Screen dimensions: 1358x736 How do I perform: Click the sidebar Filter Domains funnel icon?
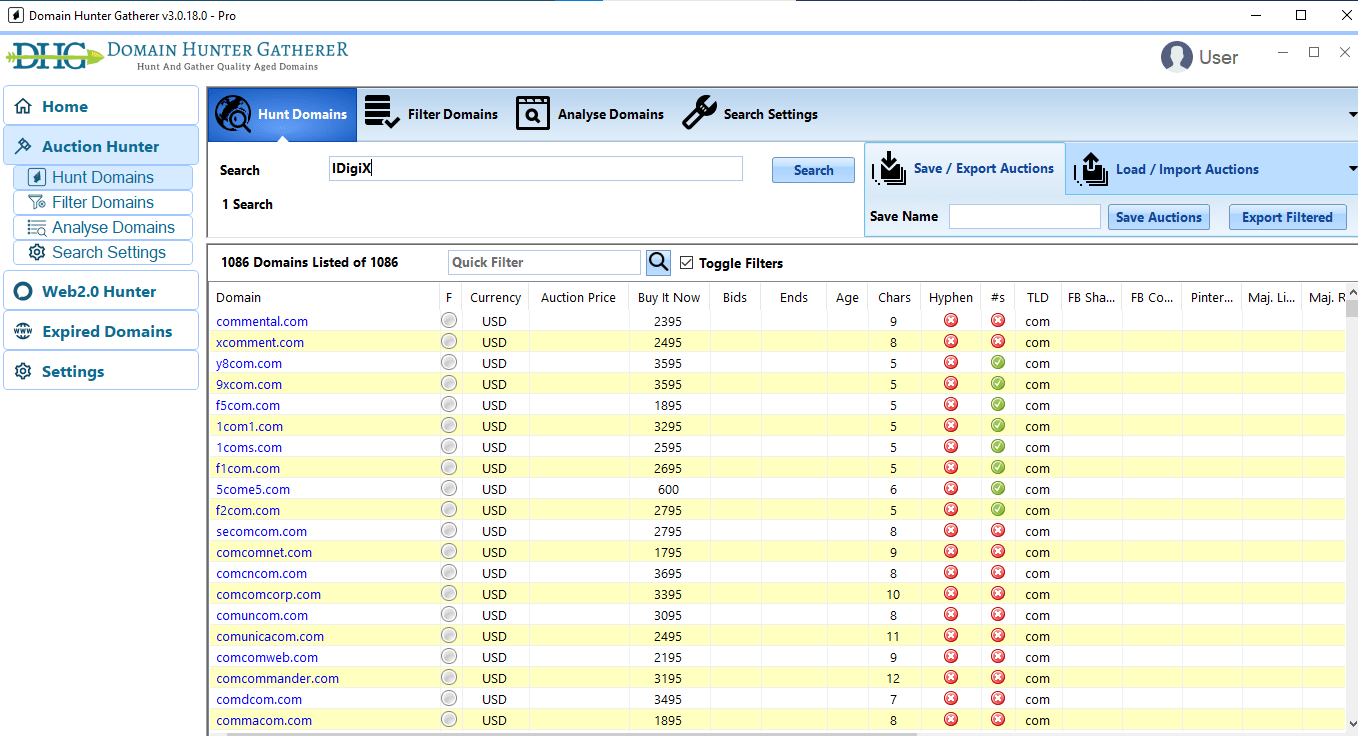pyautogui.click(x=37, y=202)
